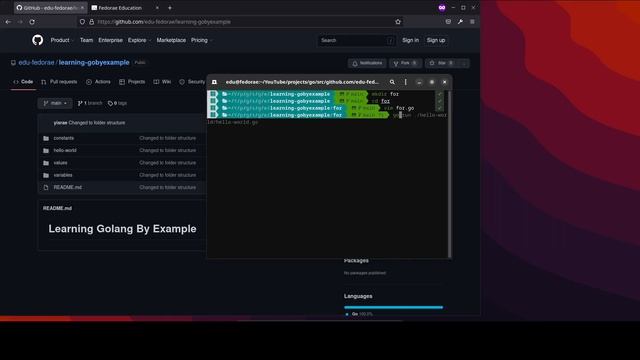Open the edu-fedorae owner link
Viewport: 640px width, 360px height.
(x=36, y=63)
